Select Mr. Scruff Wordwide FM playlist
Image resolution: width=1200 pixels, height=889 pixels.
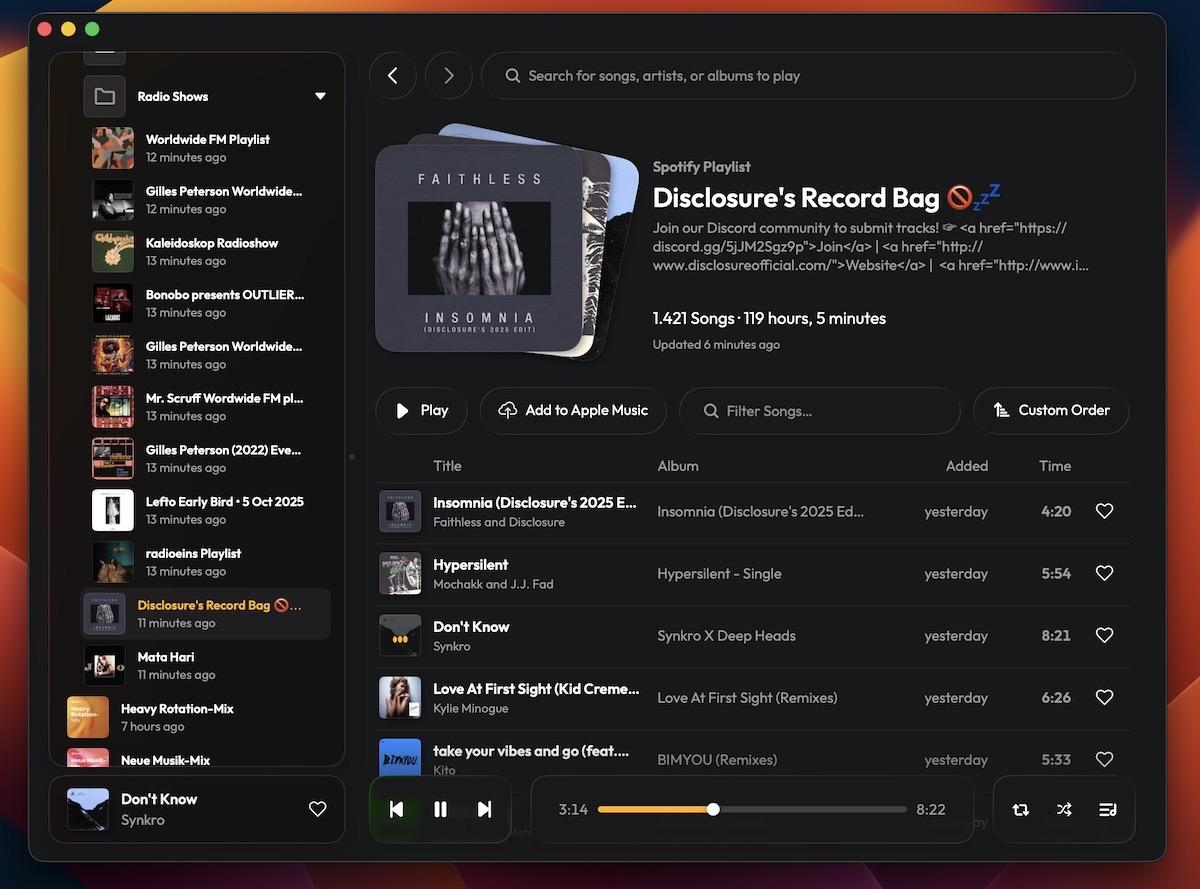pyautogui.click(x=205, y=407)
